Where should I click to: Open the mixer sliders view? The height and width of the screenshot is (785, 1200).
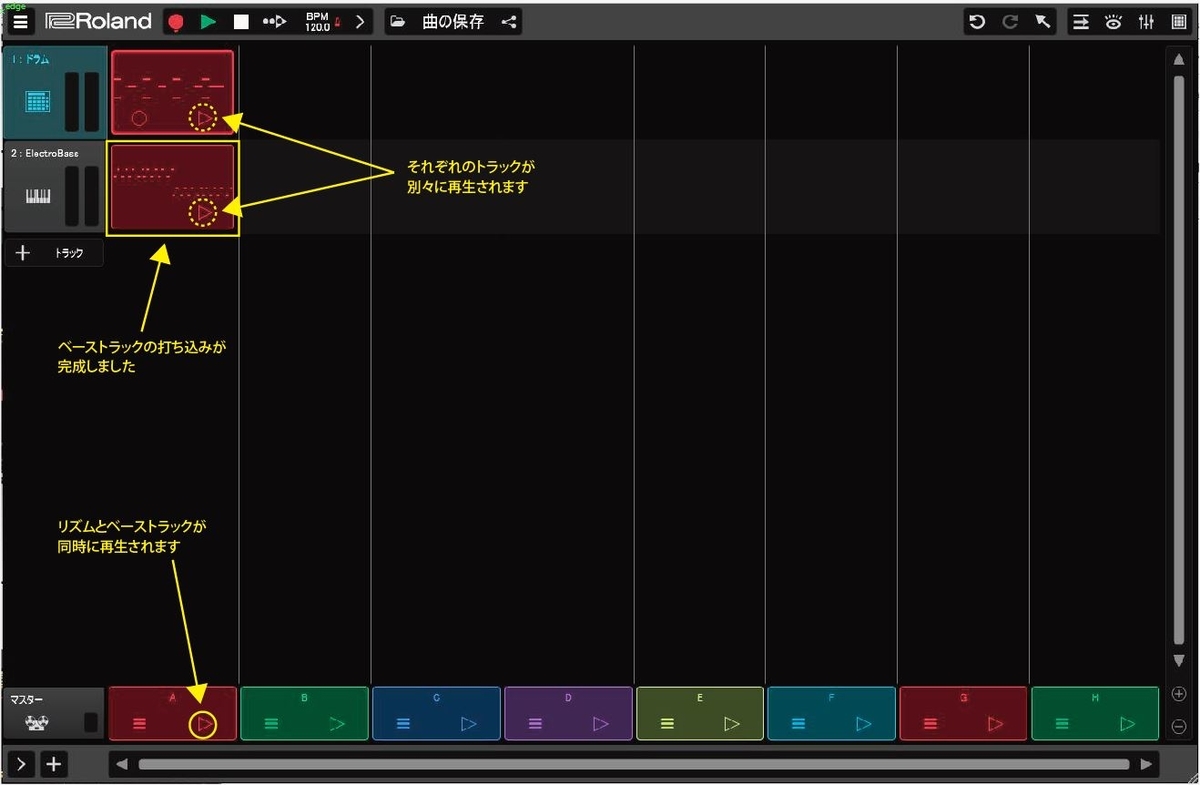click(1147, 22)
